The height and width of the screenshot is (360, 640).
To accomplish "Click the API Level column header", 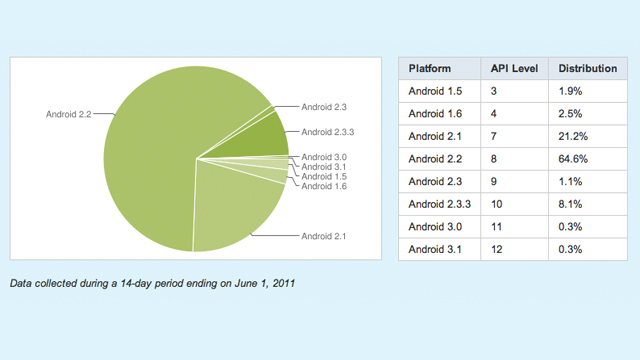I will 514,69.
